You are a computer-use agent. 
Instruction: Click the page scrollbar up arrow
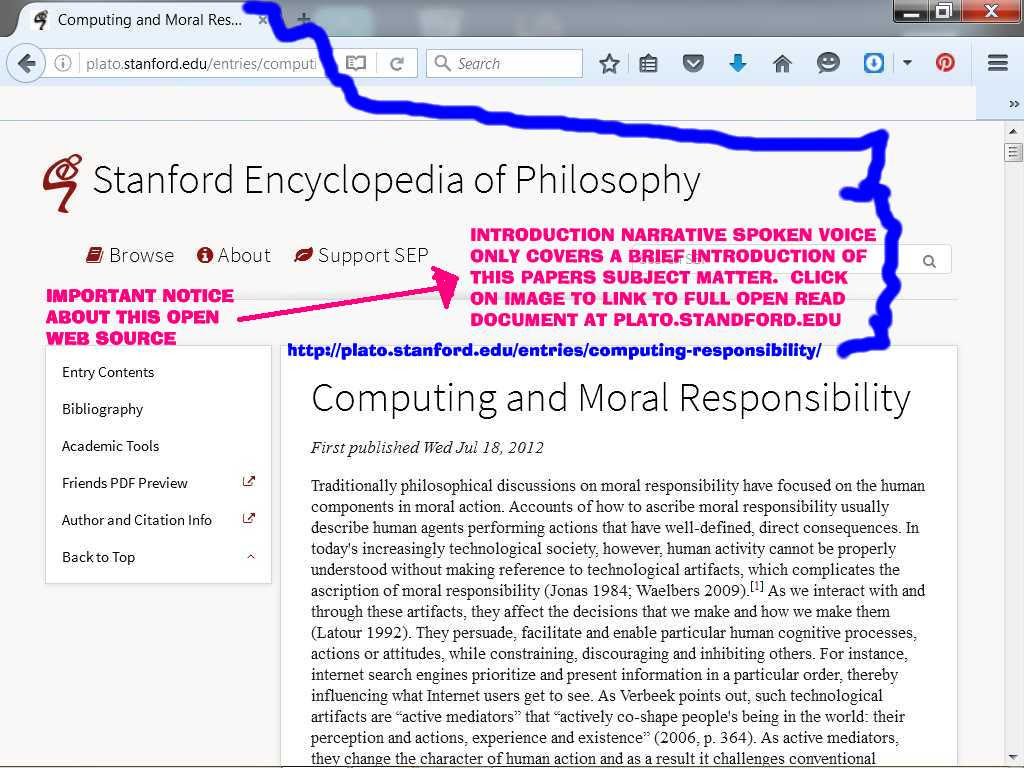(x=1013, y=131)
